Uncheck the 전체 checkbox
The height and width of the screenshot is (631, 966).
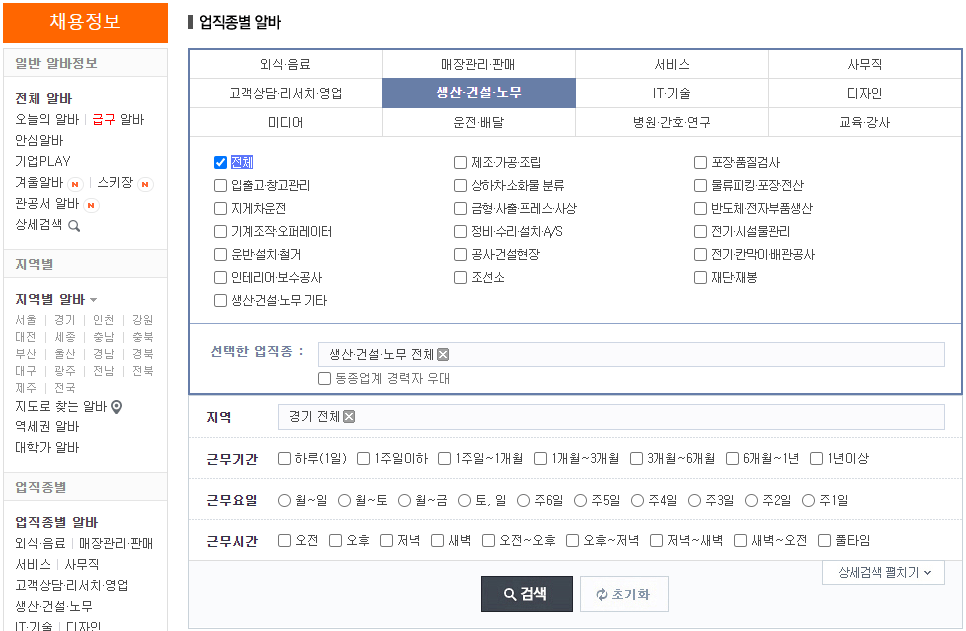pos(220,162)
